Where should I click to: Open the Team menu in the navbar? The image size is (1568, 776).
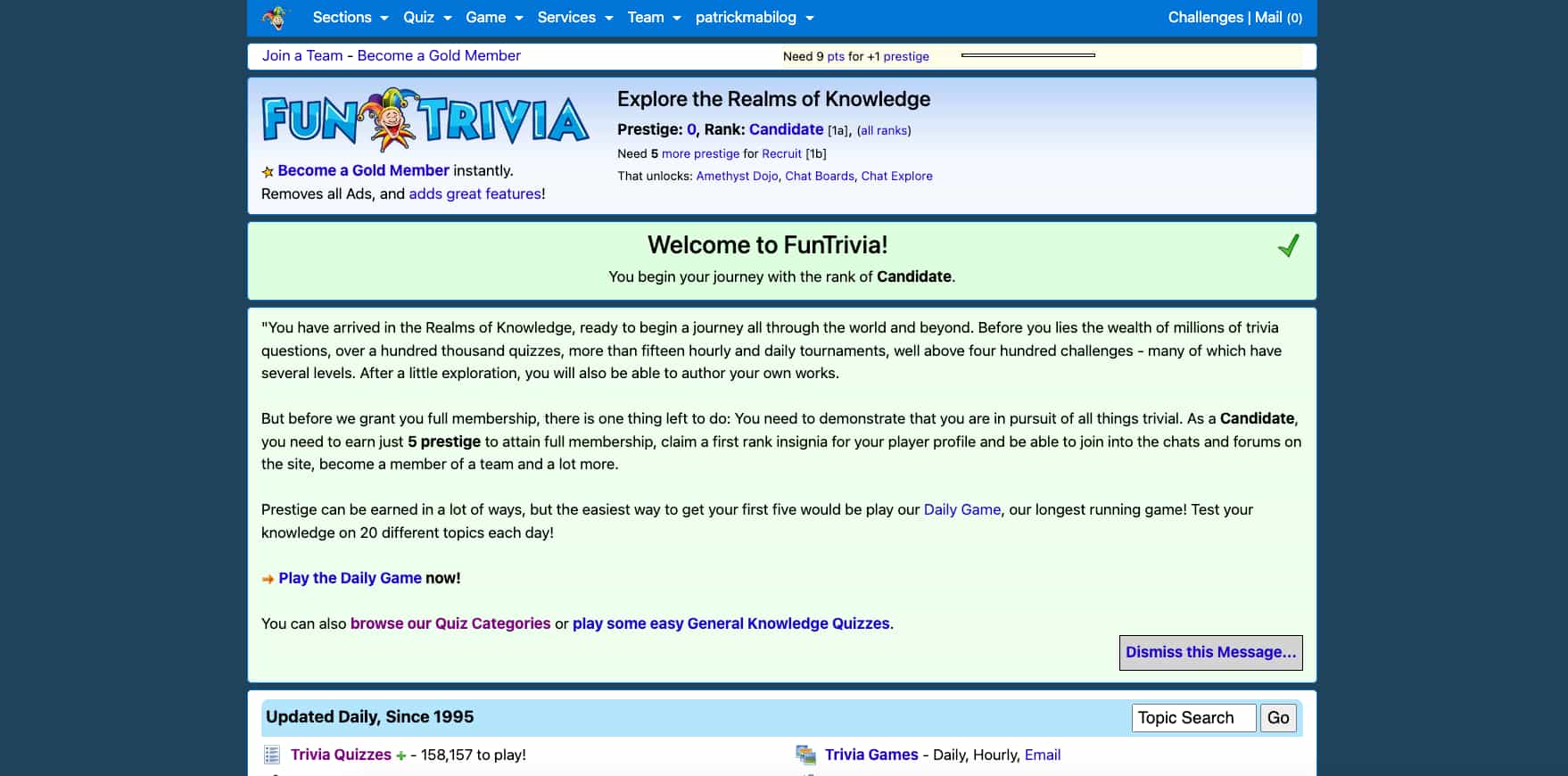(654, 18)
